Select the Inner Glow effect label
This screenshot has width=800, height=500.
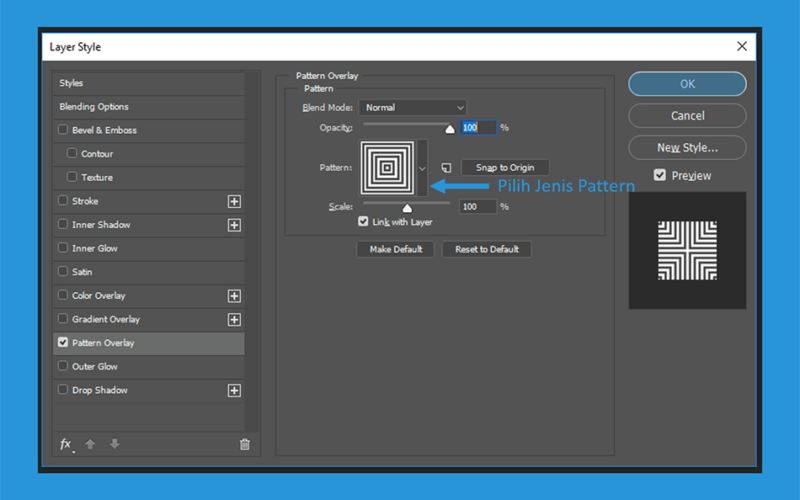point(95,248)
